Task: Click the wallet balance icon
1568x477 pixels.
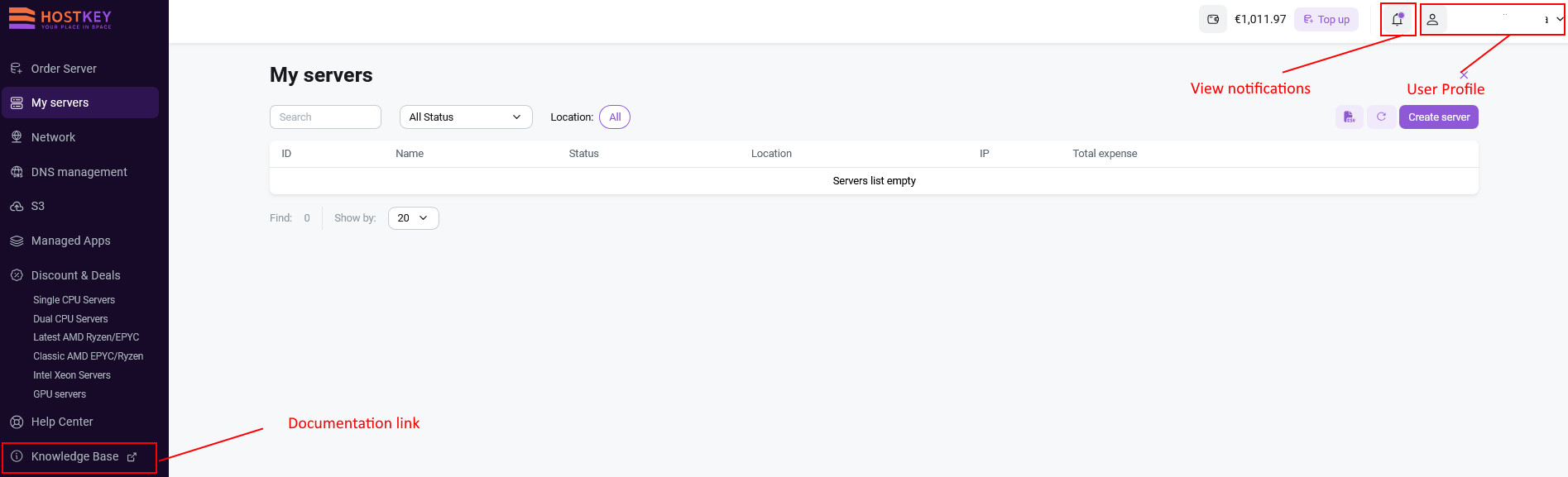Action: [1213, 19]
